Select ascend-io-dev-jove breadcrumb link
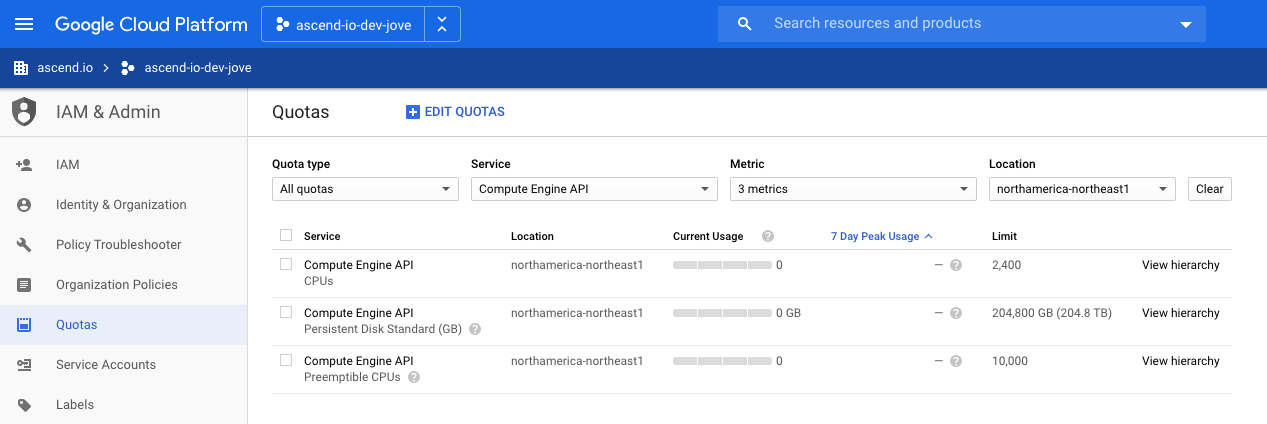Screen dimensions: 1267x424 point(198,68)
